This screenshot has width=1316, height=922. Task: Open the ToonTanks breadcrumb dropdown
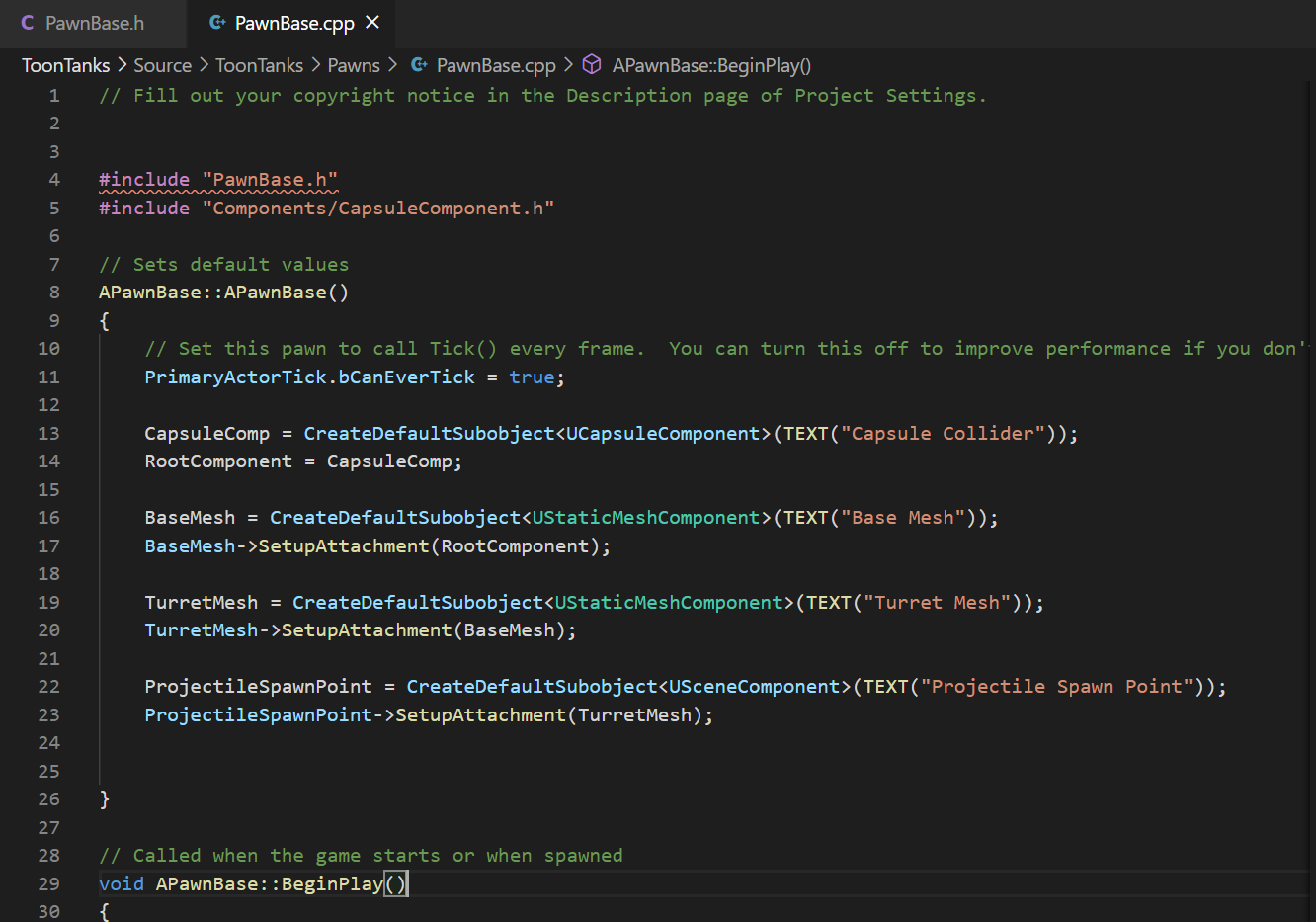pyautogui.click(x=65, y=65)
